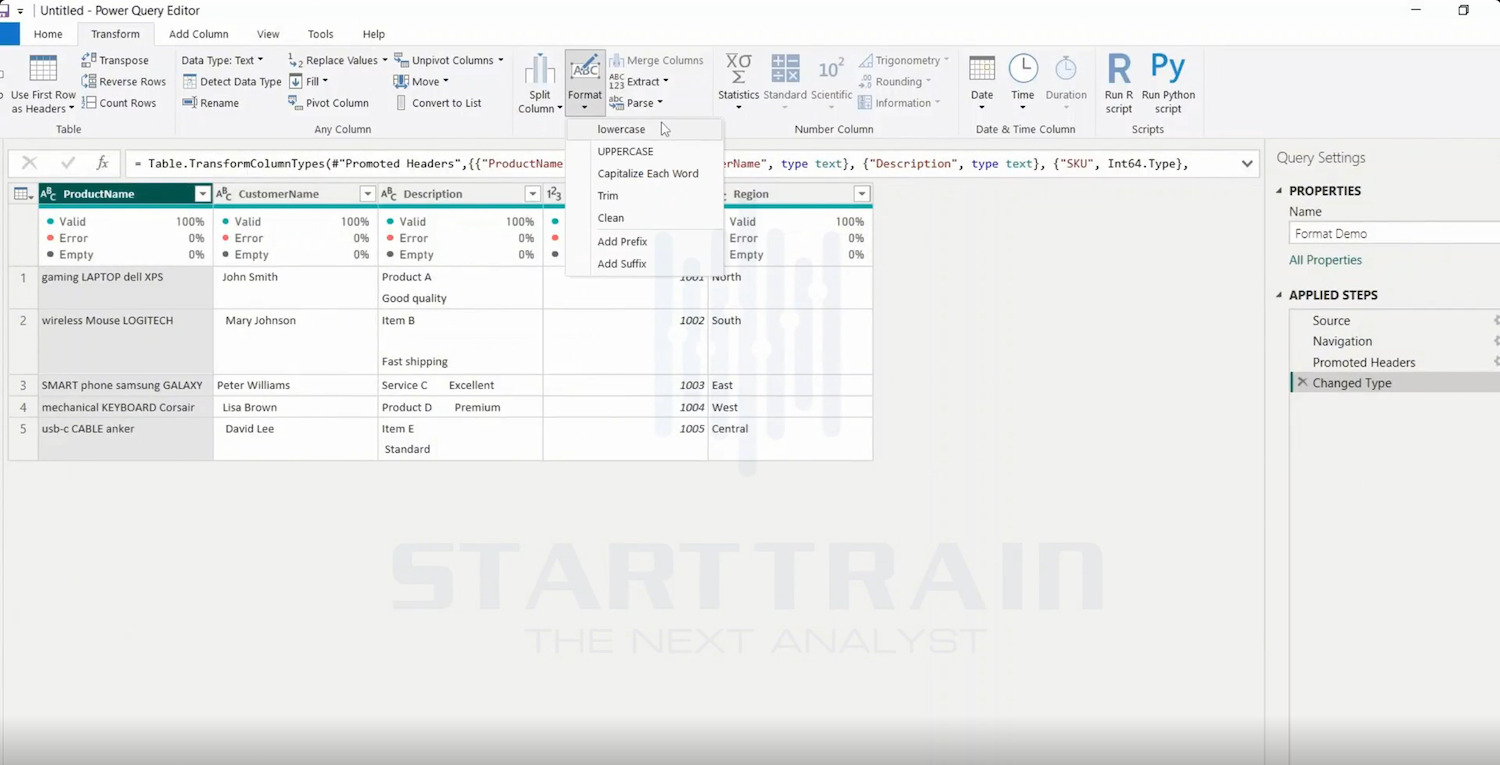Switch to the Tools tab
Screen dimensions: 1500x765
[320, 34]
